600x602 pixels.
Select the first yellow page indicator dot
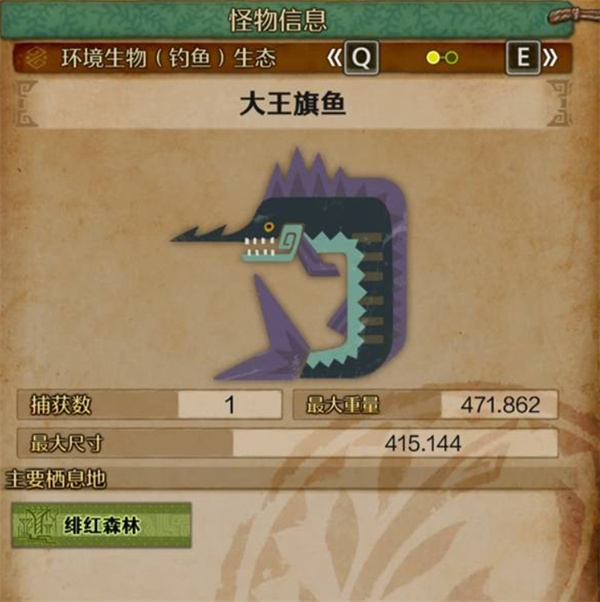(433, 58)
